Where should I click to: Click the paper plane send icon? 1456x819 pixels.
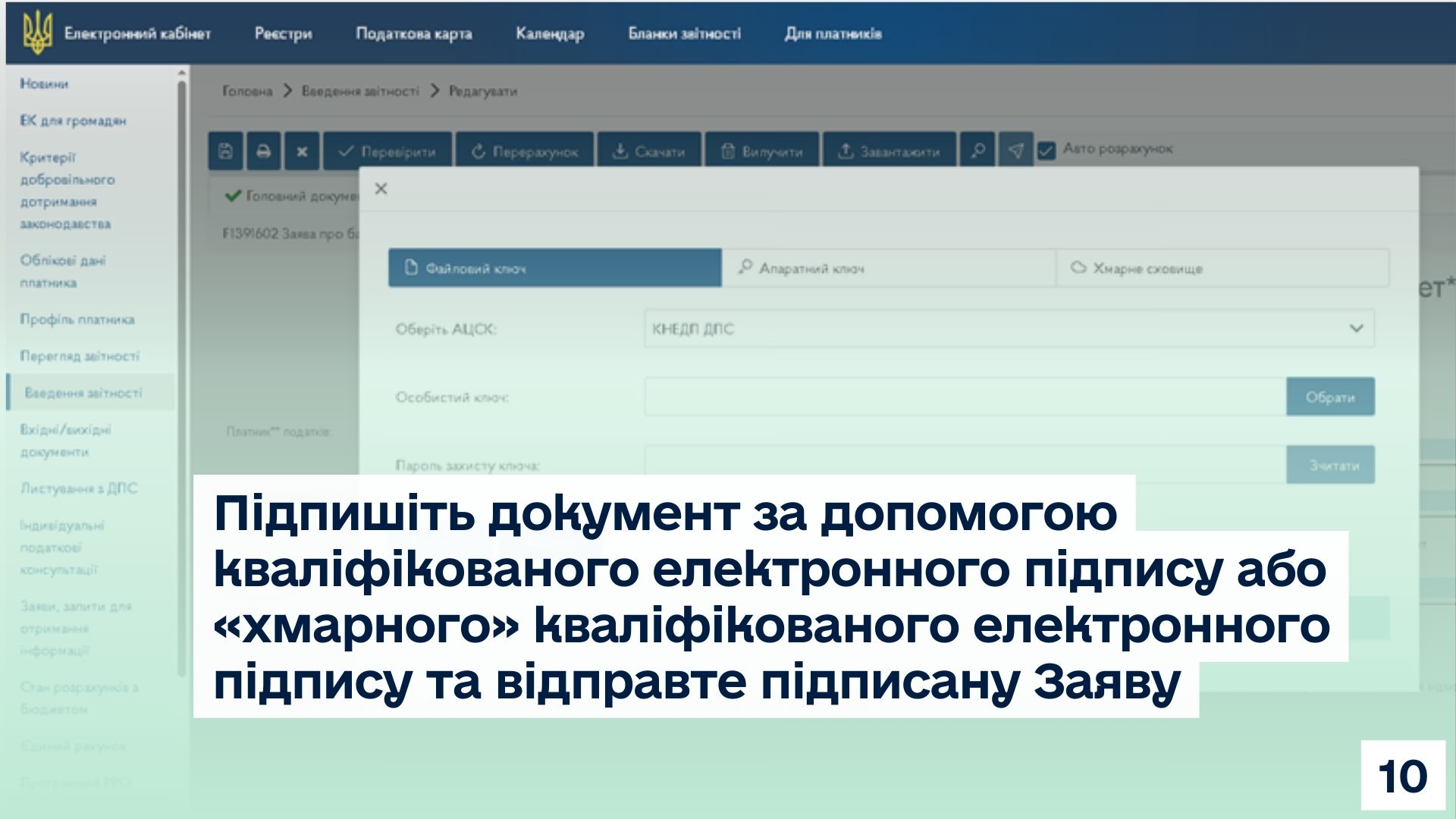point(1016,151)
